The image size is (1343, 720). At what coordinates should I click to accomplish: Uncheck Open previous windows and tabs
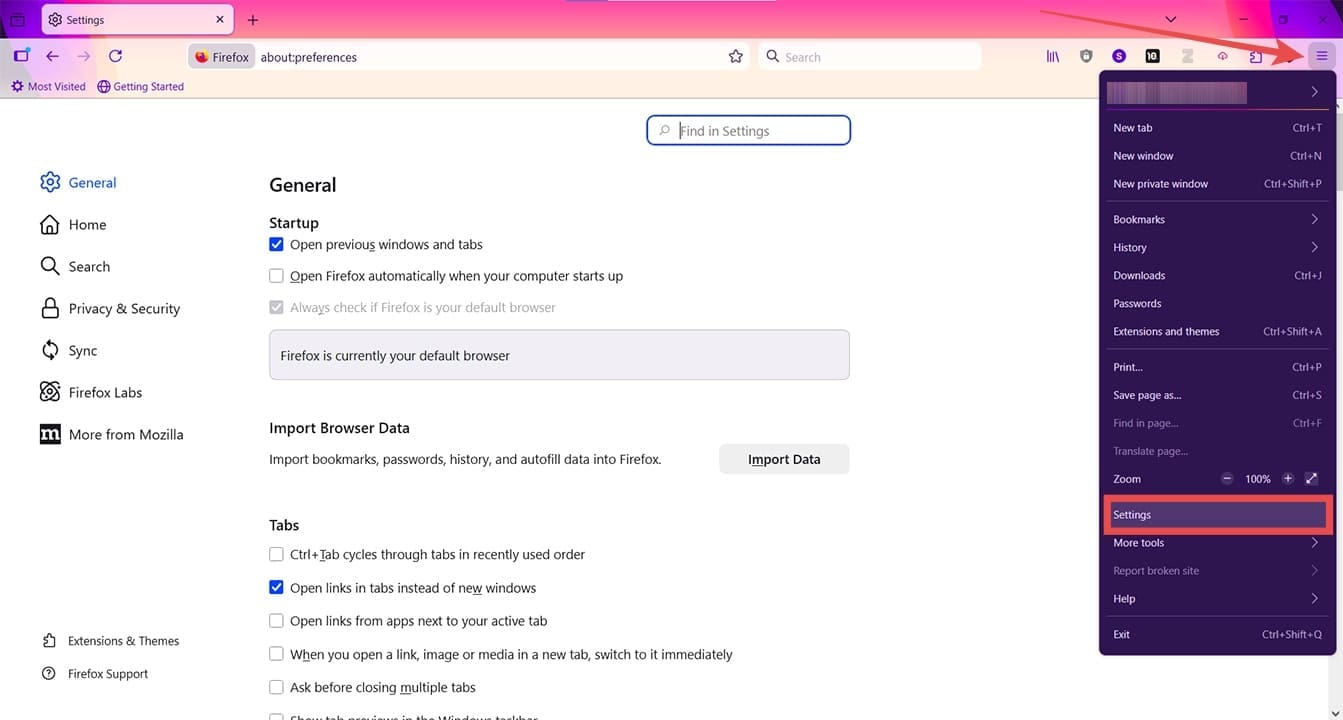point(277,245)
